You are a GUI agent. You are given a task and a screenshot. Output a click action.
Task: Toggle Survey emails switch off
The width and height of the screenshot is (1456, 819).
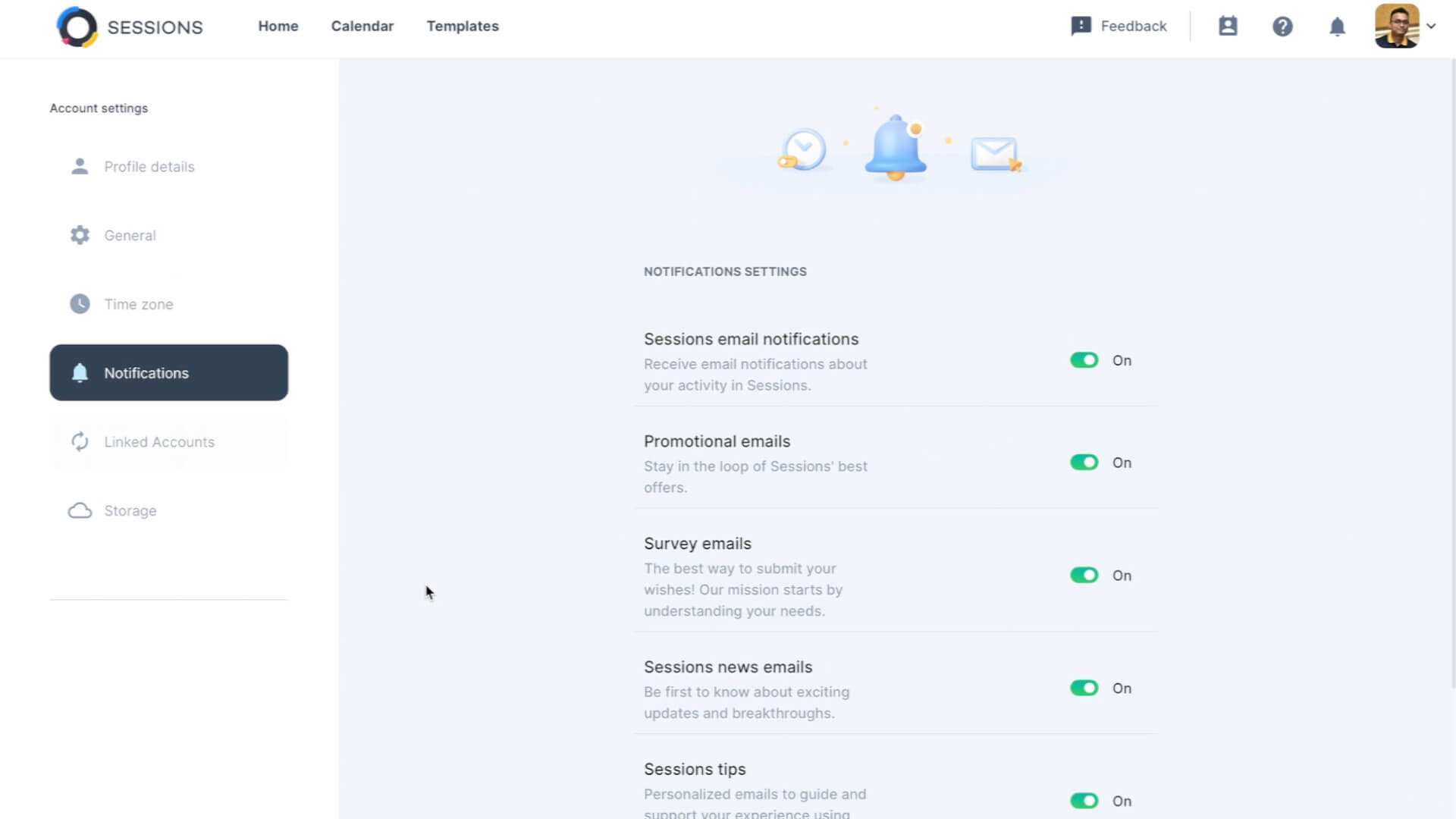tap(1084, 576)
